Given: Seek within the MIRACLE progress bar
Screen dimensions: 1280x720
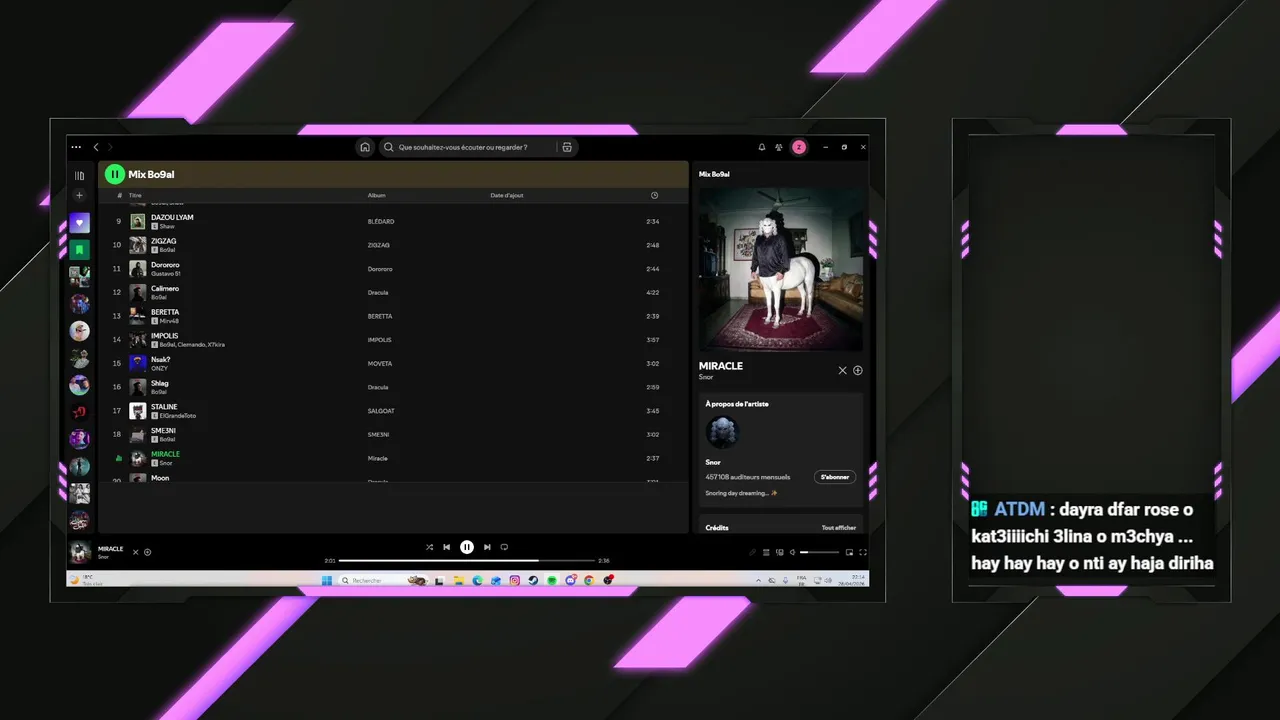Looking at the screenshot, I should point(466,561).
